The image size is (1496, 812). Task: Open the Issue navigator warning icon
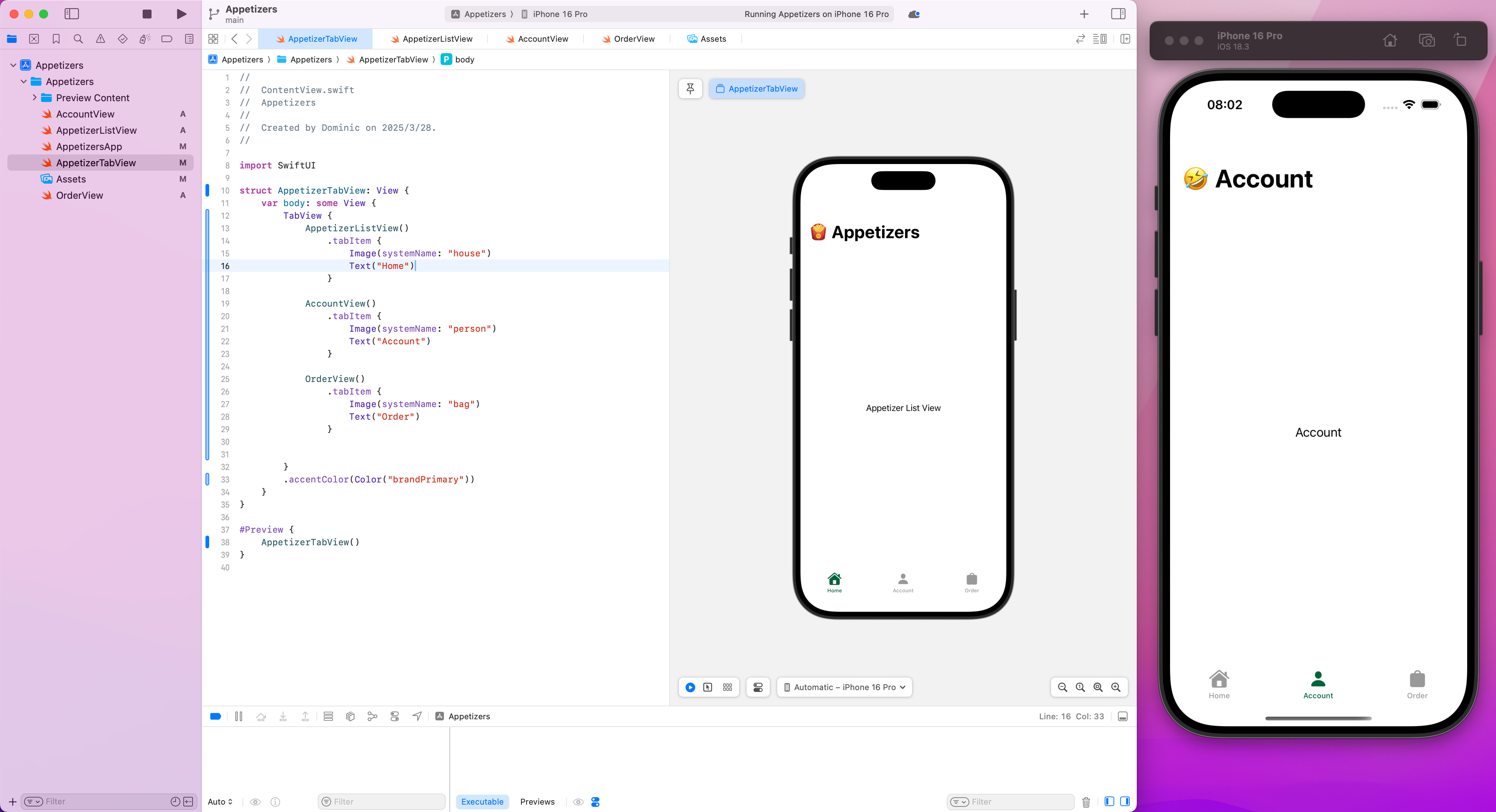[101, 39]
